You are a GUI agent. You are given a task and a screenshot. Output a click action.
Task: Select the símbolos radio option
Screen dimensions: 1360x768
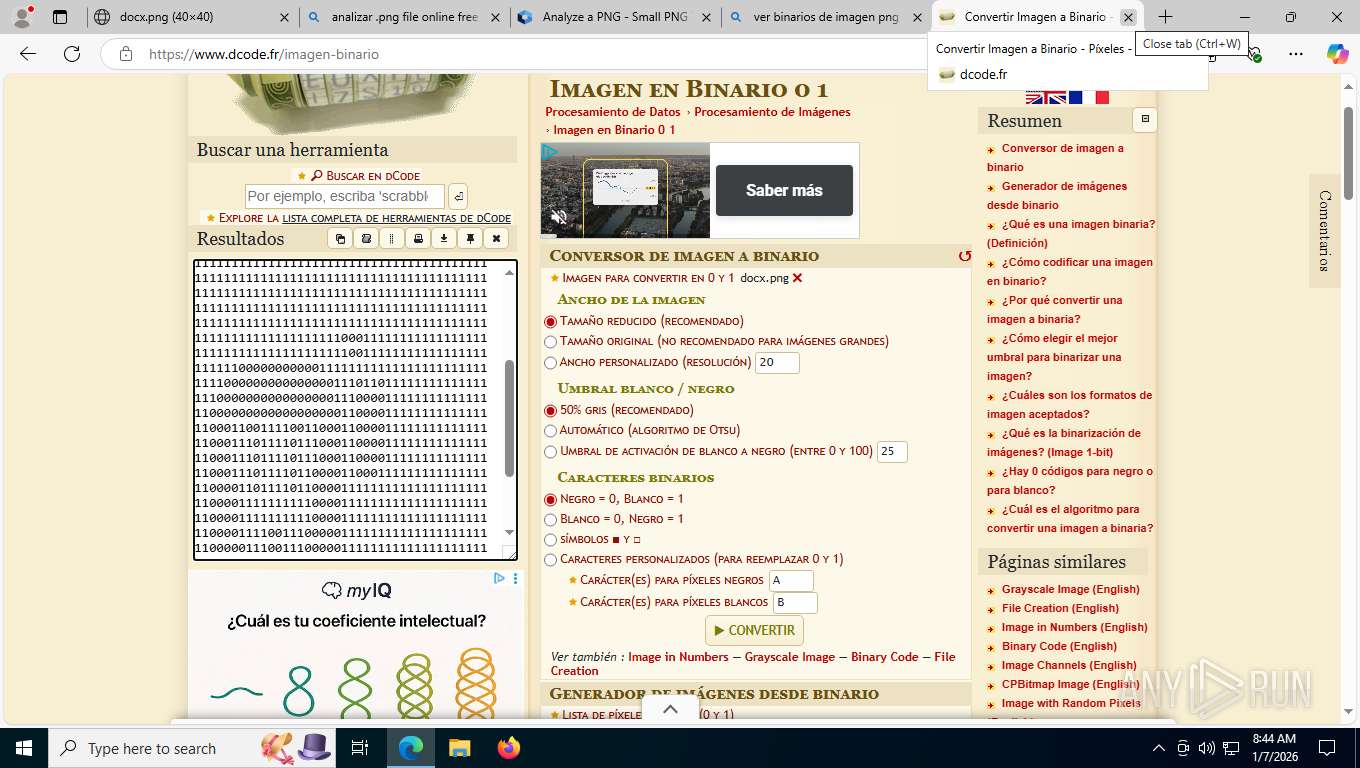tap(550, 540)
